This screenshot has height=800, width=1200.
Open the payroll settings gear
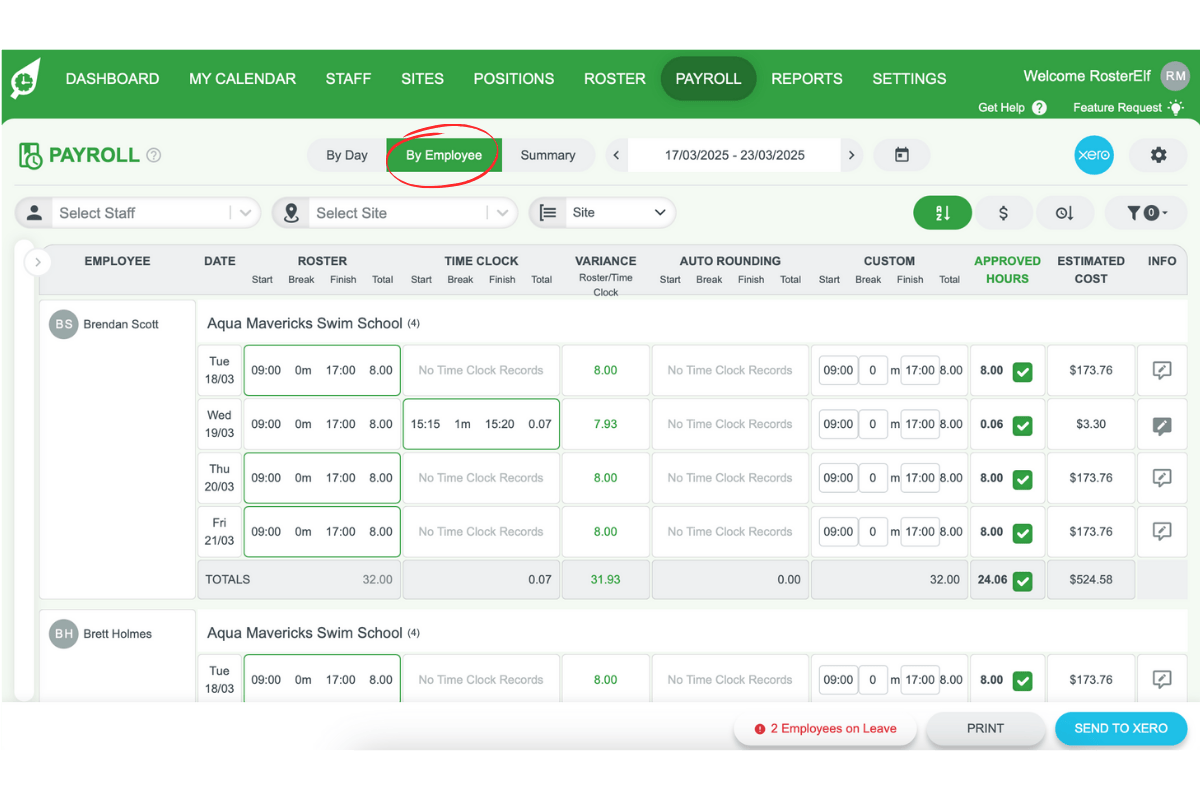(1158, 155)
